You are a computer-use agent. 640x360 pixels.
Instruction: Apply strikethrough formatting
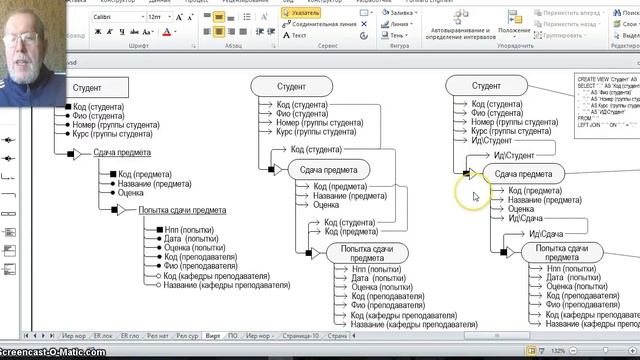(x=134, y=32)
